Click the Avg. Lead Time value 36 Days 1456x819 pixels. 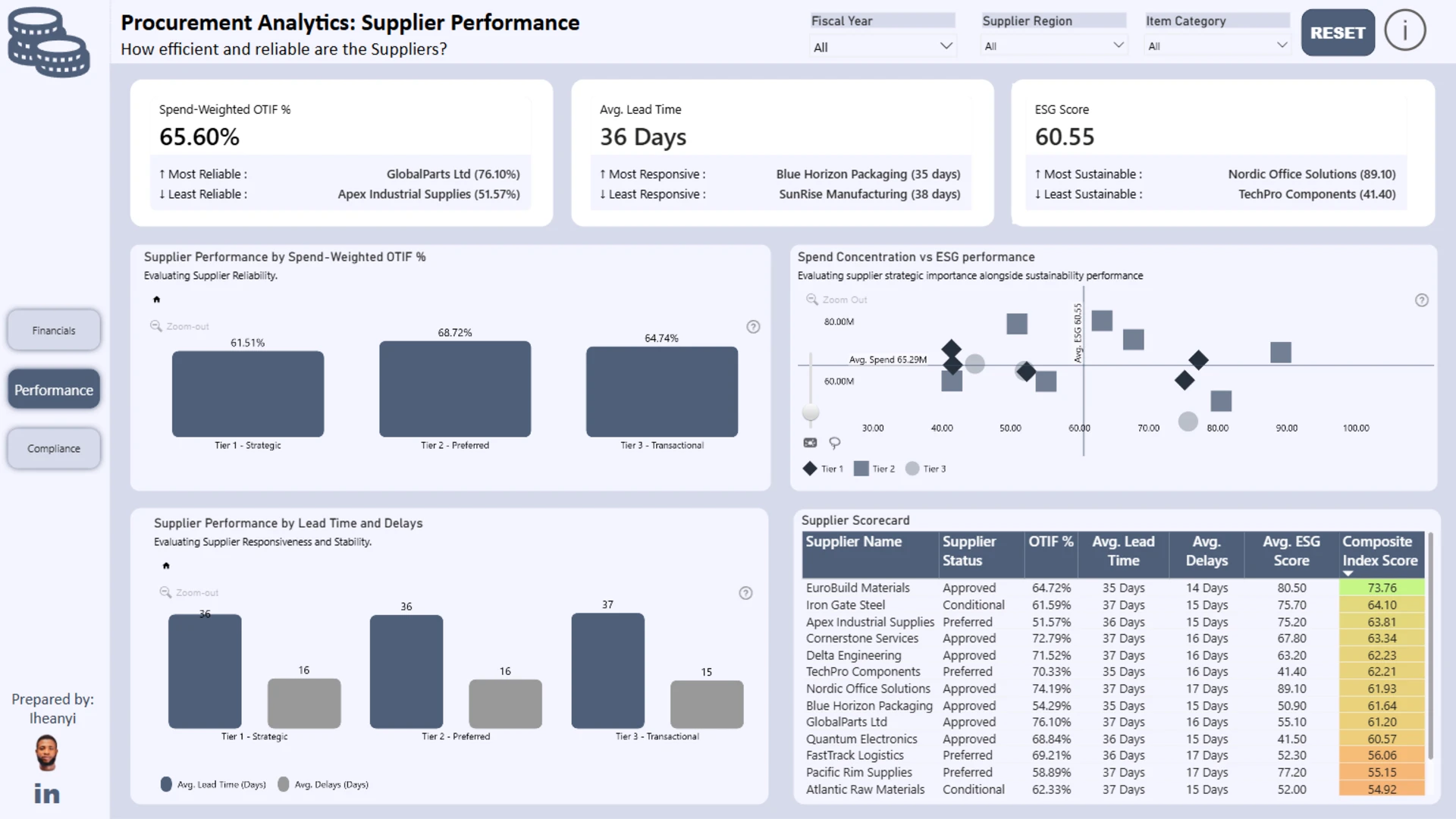tap(643, 137)
